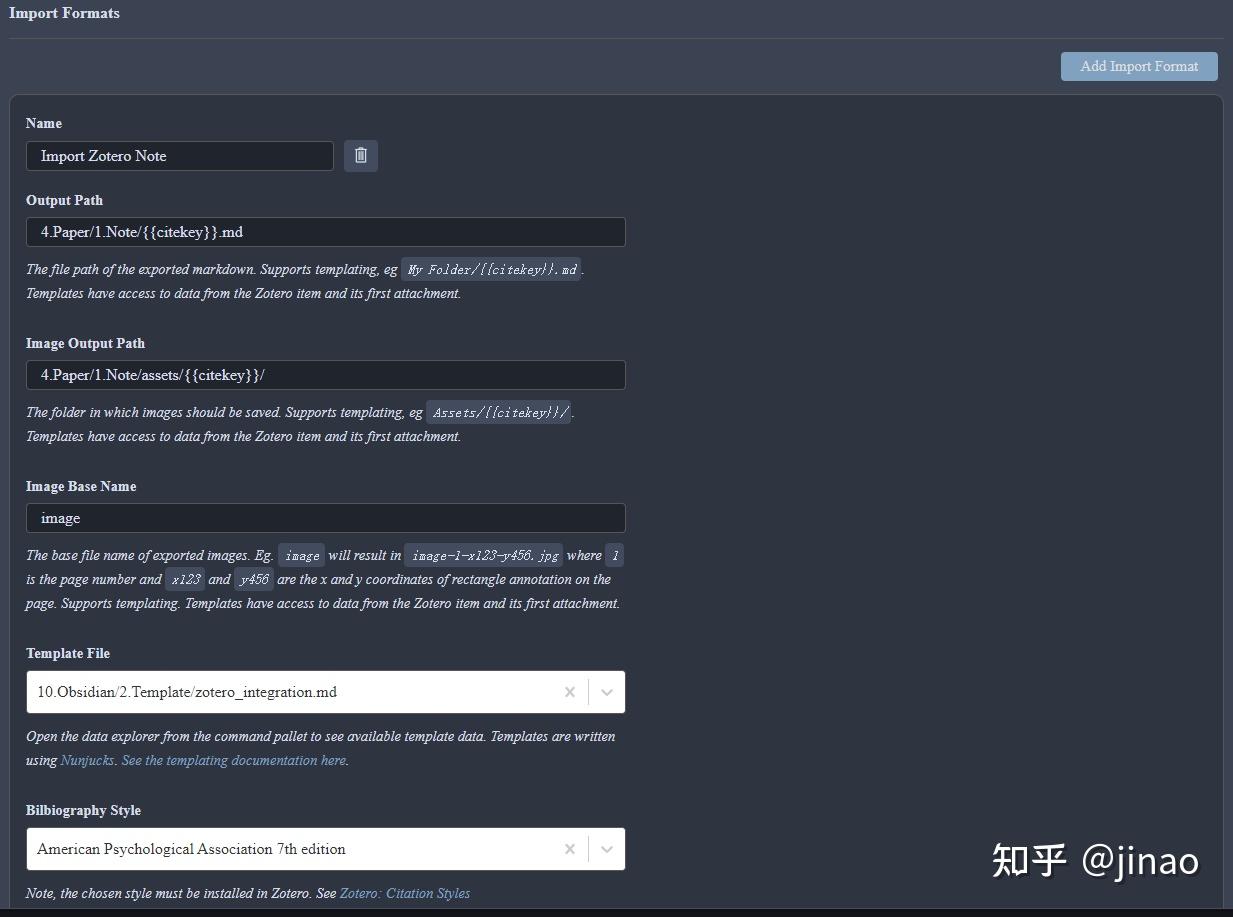Screen dimensions: 1233x917
Task: Clear the Bibliography Style selection with the X
Action: click(x=570, y=848)
